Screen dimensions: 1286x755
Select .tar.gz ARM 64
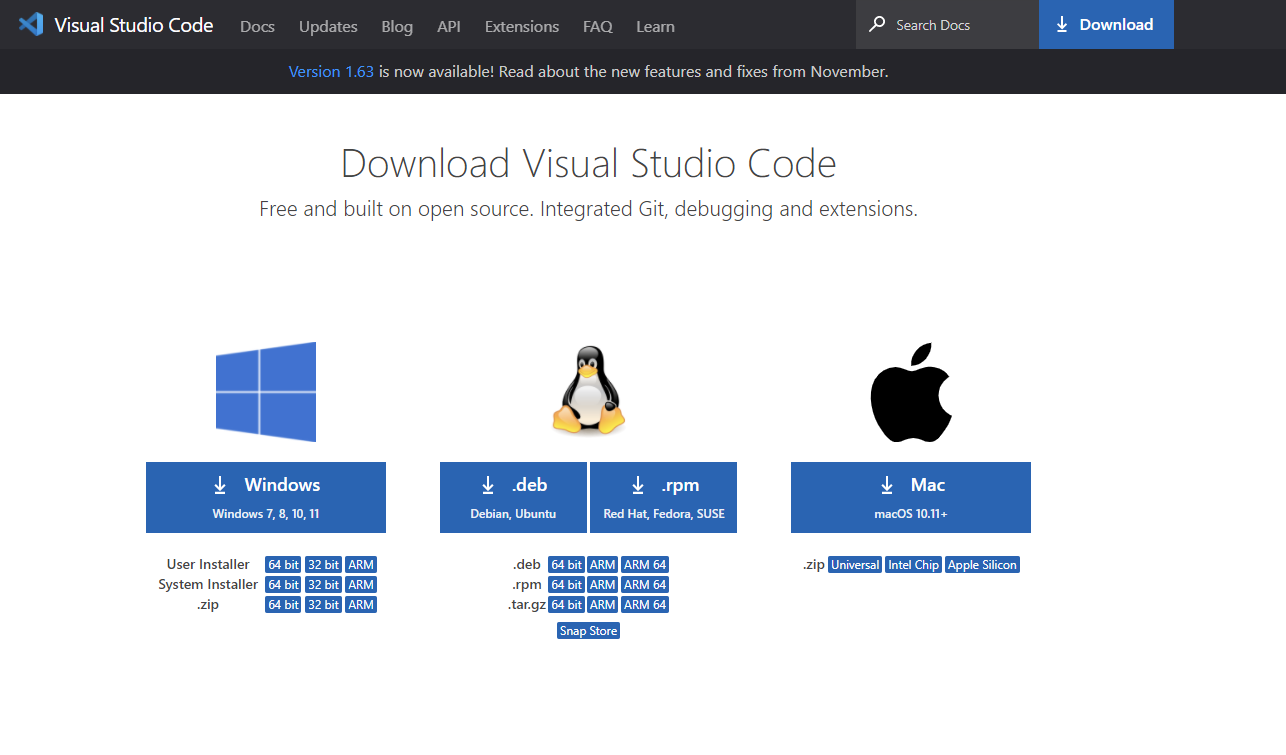tap(645, 605)
